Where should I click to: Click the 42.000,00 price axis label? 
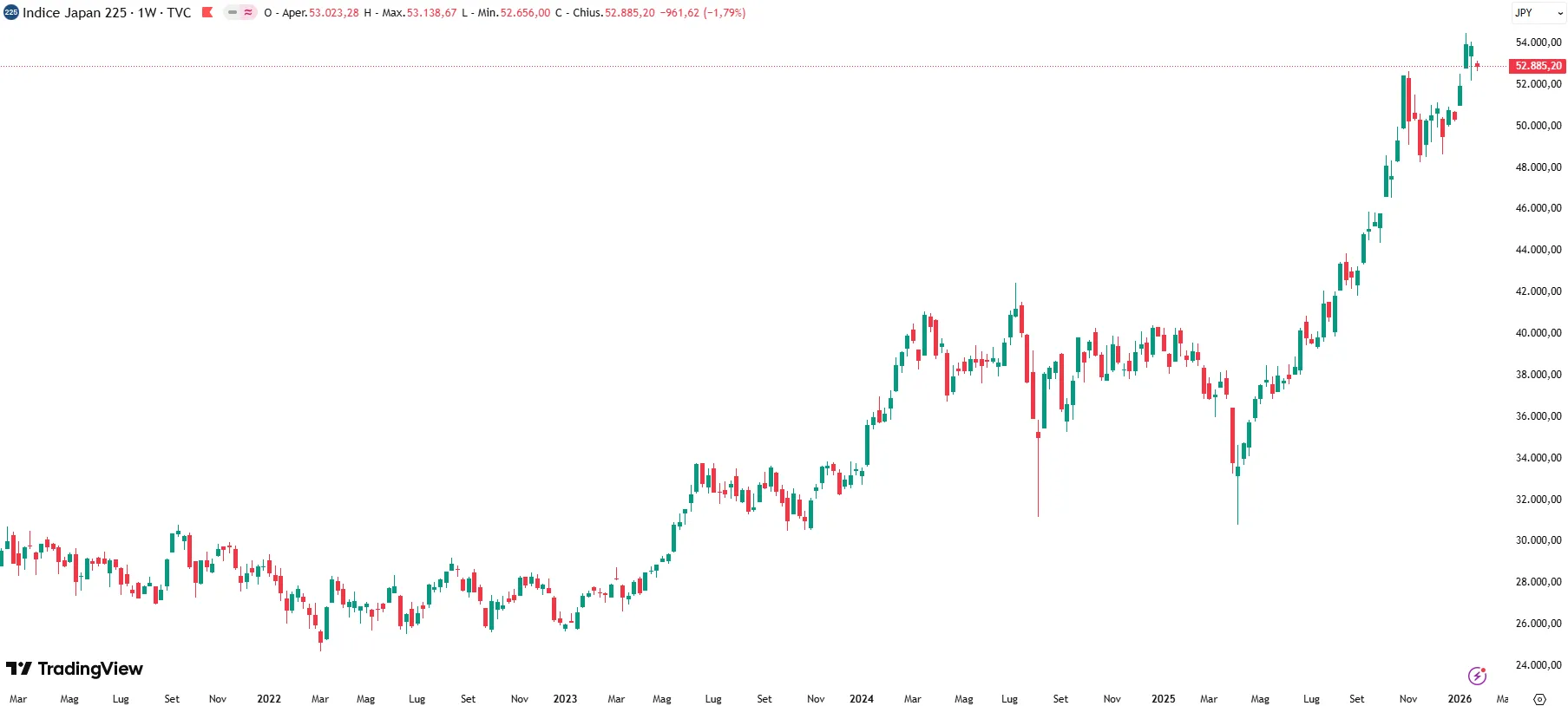coord(1538,291)
